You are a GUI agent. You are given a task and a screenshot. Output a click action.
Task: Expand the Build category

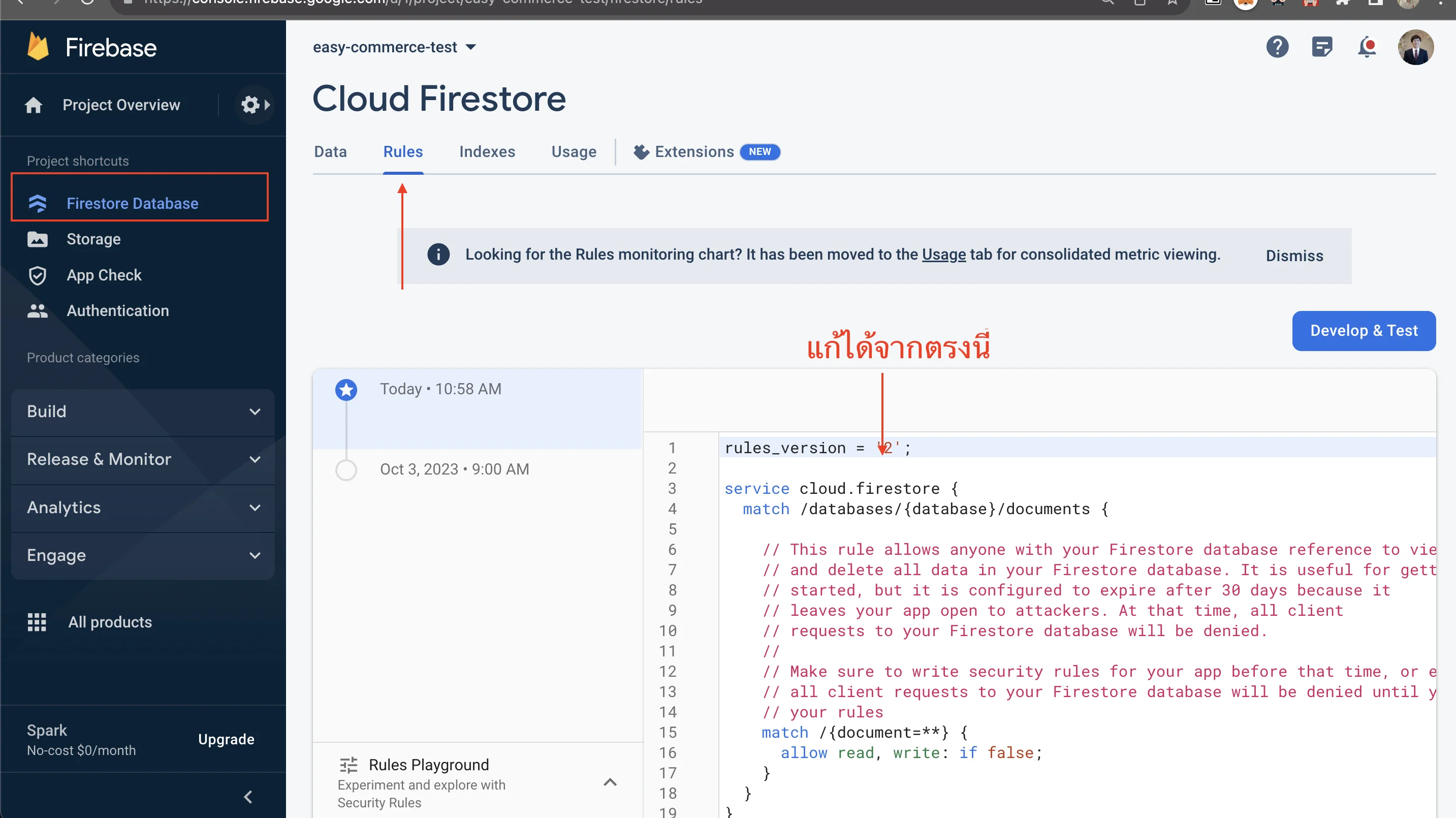[x=143, y=412]
